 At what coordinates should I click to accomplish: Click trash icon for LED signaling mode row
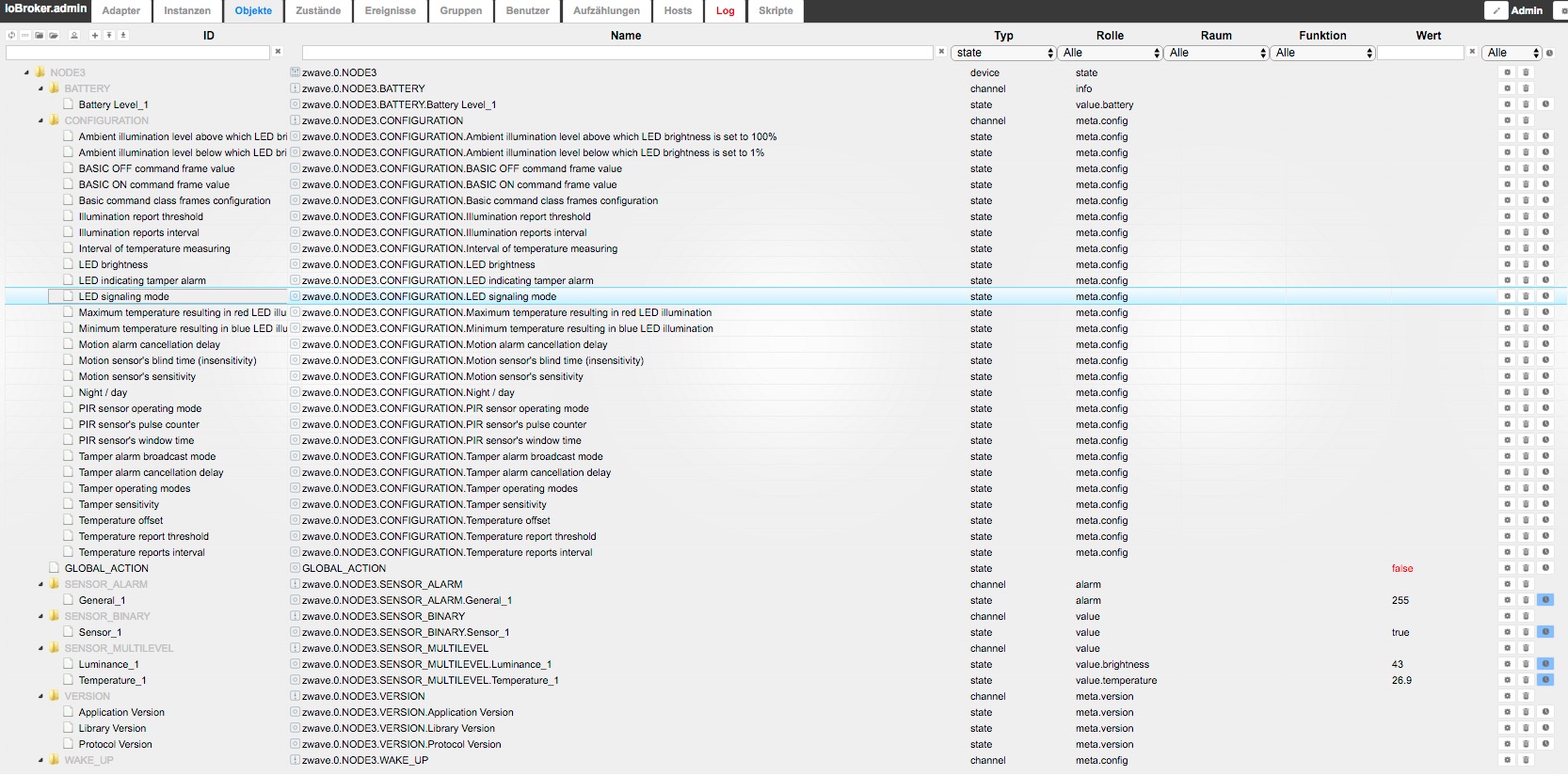(1526, 296)
